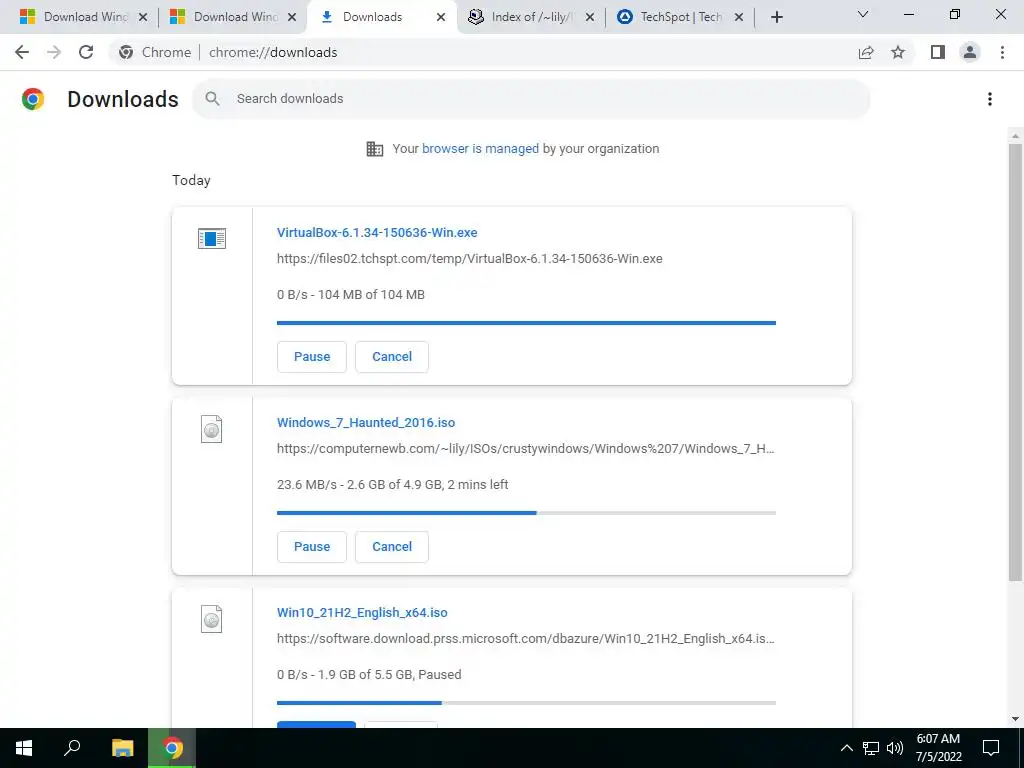This screenshot has height=768, width=1024.
Task: Go back using the browser back arrow
Action: [x=22, y=52]
